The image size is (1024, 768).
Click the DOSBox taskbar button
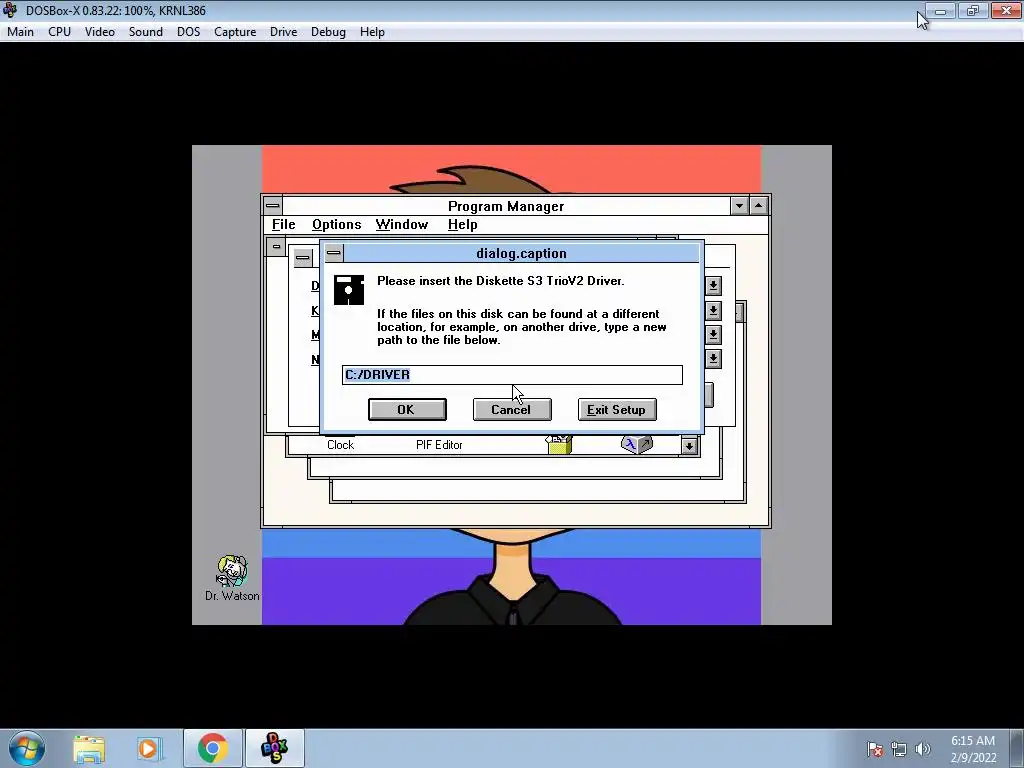tap(274, 748)
